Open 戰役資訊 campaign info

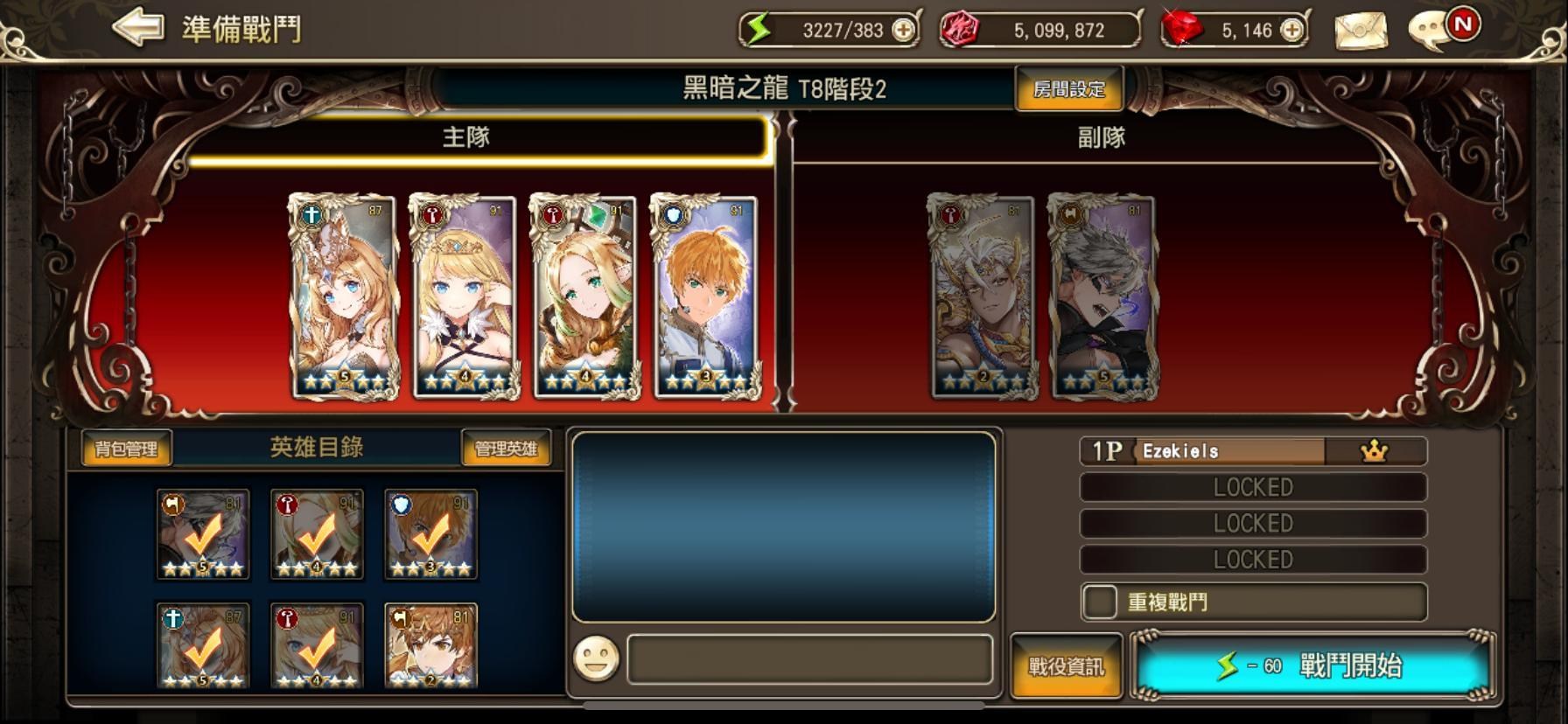pyautogui.click(x=1066, y=666)
